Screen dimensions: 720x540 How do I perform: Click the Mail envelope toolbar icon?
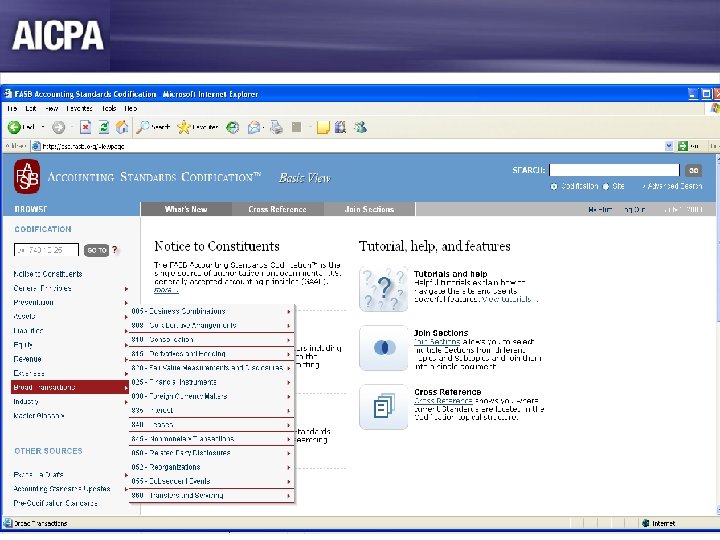click(x=254, y=127)
